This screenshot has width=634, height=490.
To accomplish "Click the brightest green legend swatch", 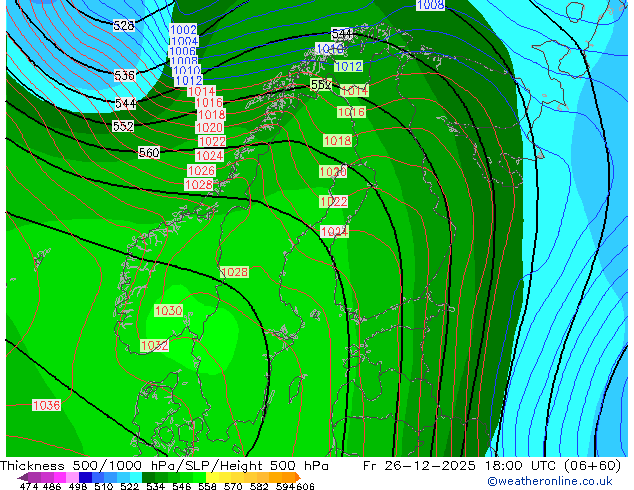I will (x=199, y=477).
